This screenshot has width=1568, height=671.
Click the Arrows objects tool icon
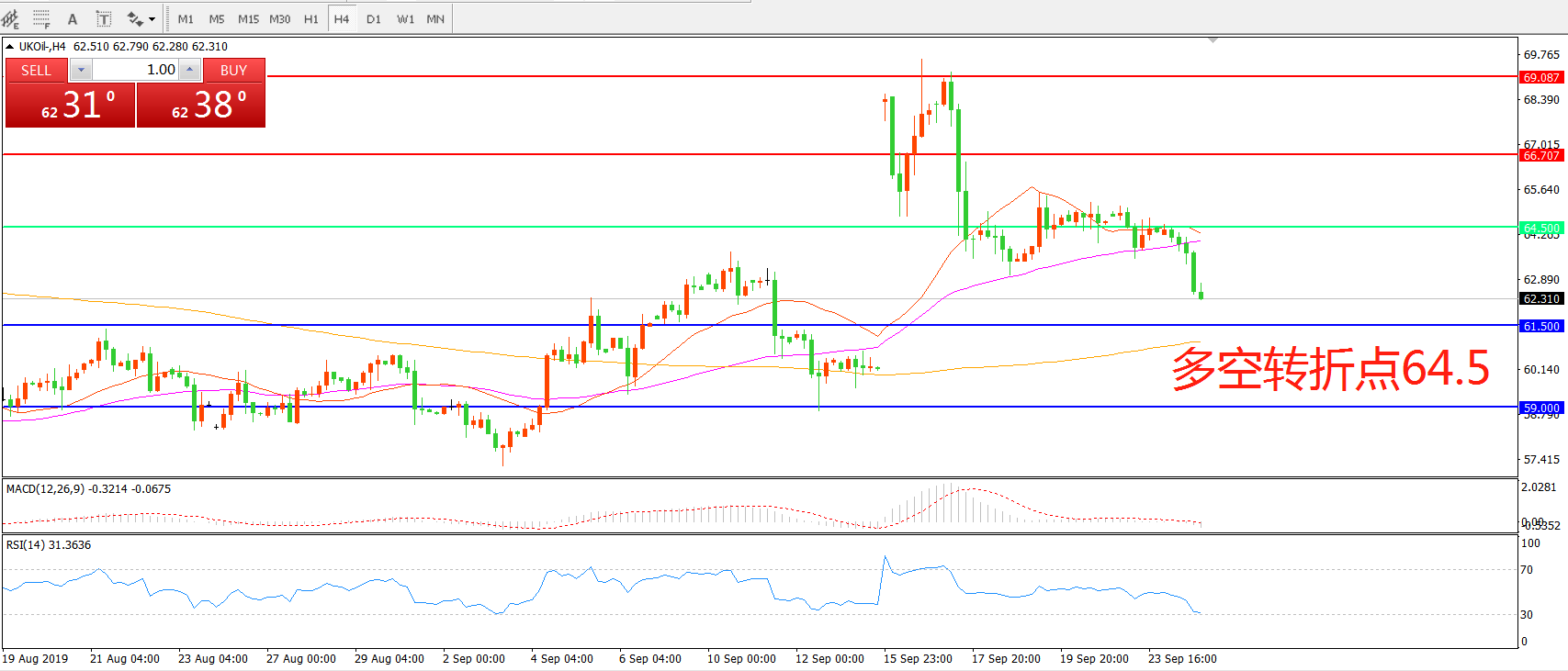[135, 19]
